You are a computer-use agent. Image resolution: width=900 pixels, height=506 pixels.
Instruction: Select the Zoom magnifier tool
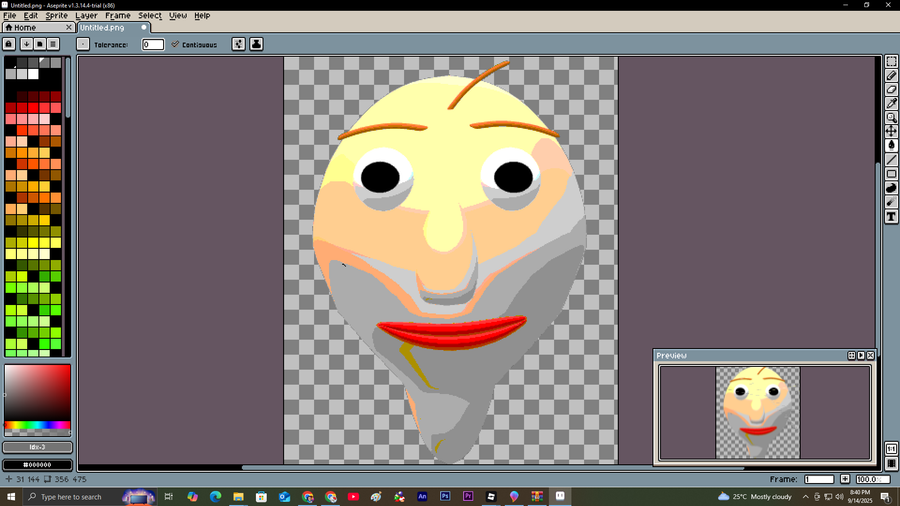[891, 118]
